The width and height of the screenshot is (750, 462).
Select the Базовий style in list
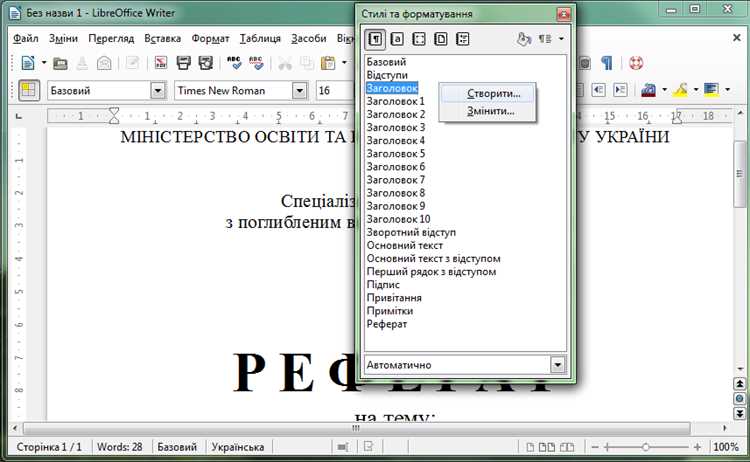click(x=386, y=62)
